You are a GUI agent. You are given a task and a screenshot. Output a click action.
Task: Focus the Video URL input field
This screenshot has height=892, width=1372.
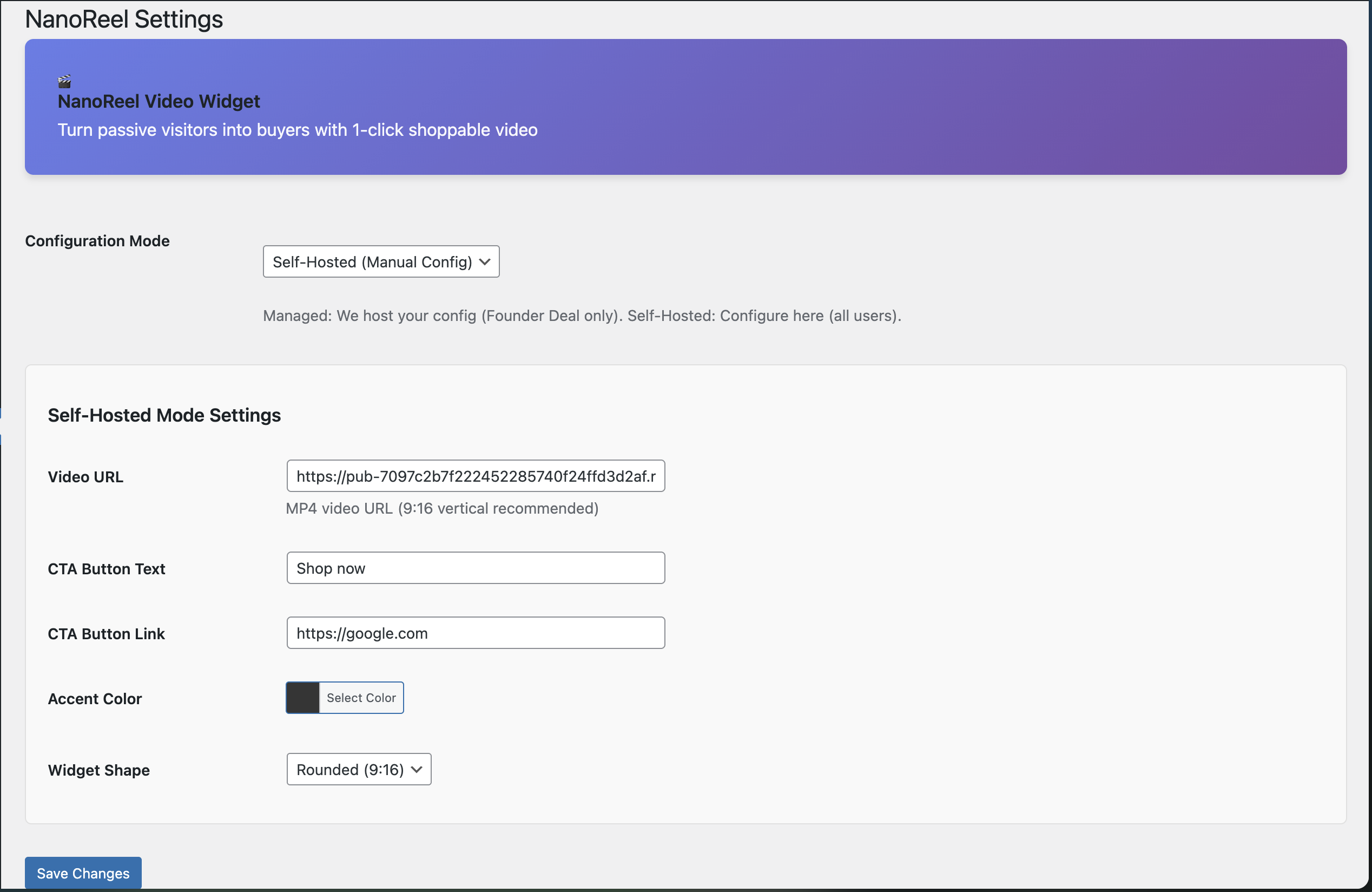pos(475,476)
